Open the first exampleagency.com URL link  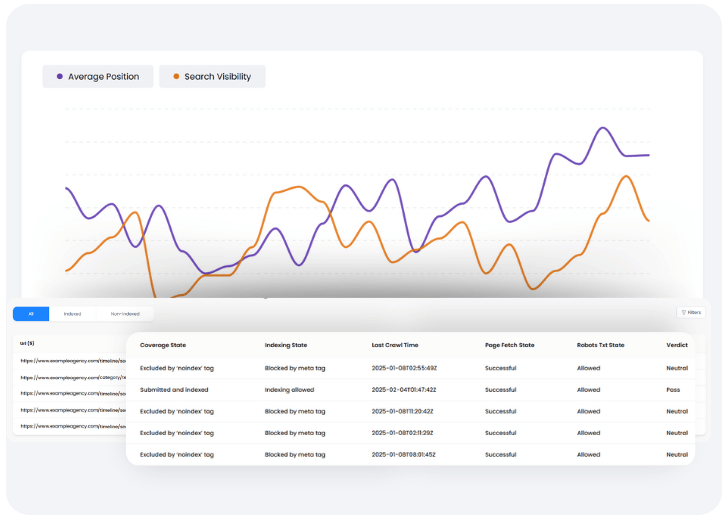click(70, 360)
